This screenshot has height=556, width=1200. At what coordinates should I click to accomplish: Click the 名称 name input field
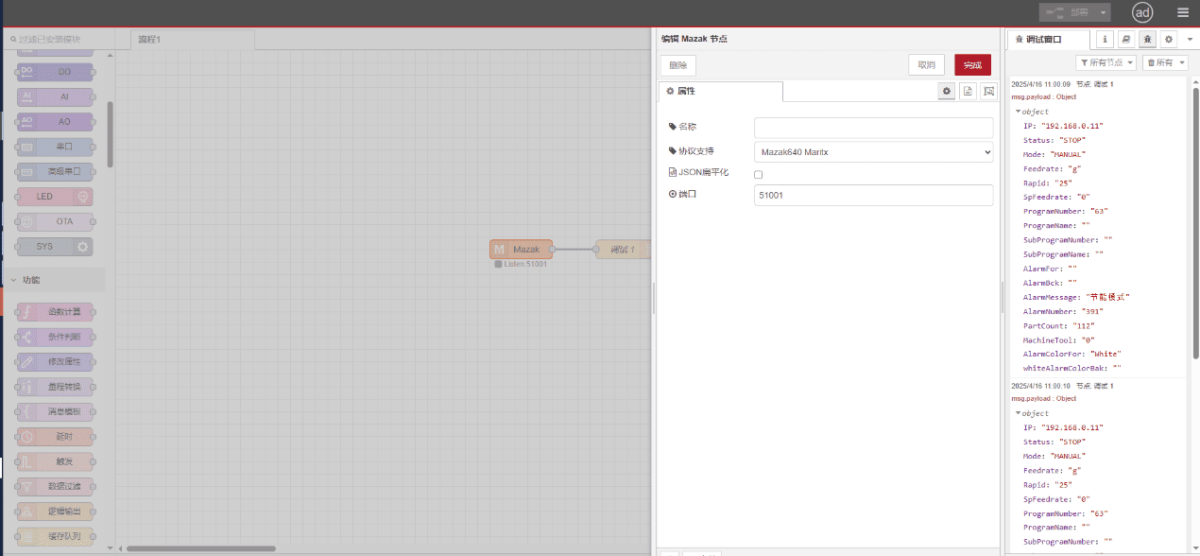[x=874, y=127]
